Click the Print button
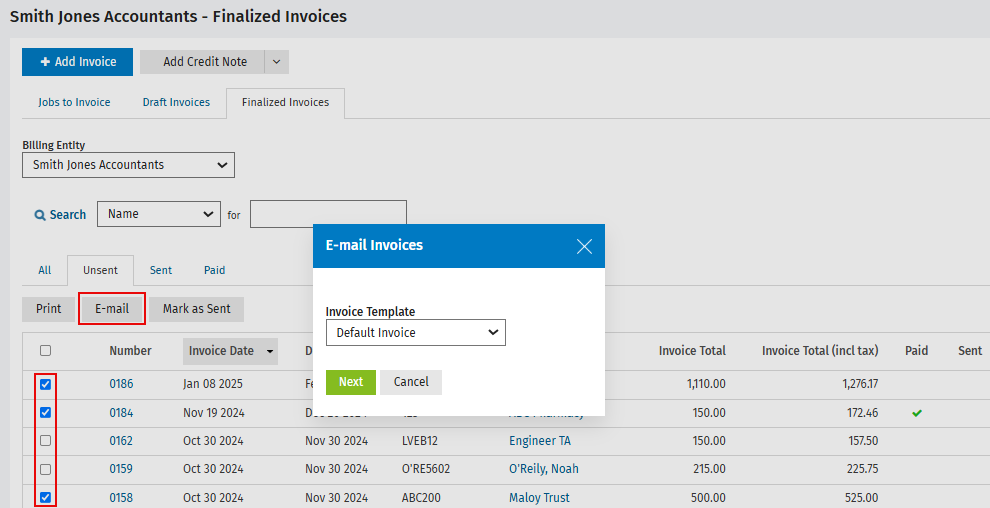 click(x=49, y=309)
